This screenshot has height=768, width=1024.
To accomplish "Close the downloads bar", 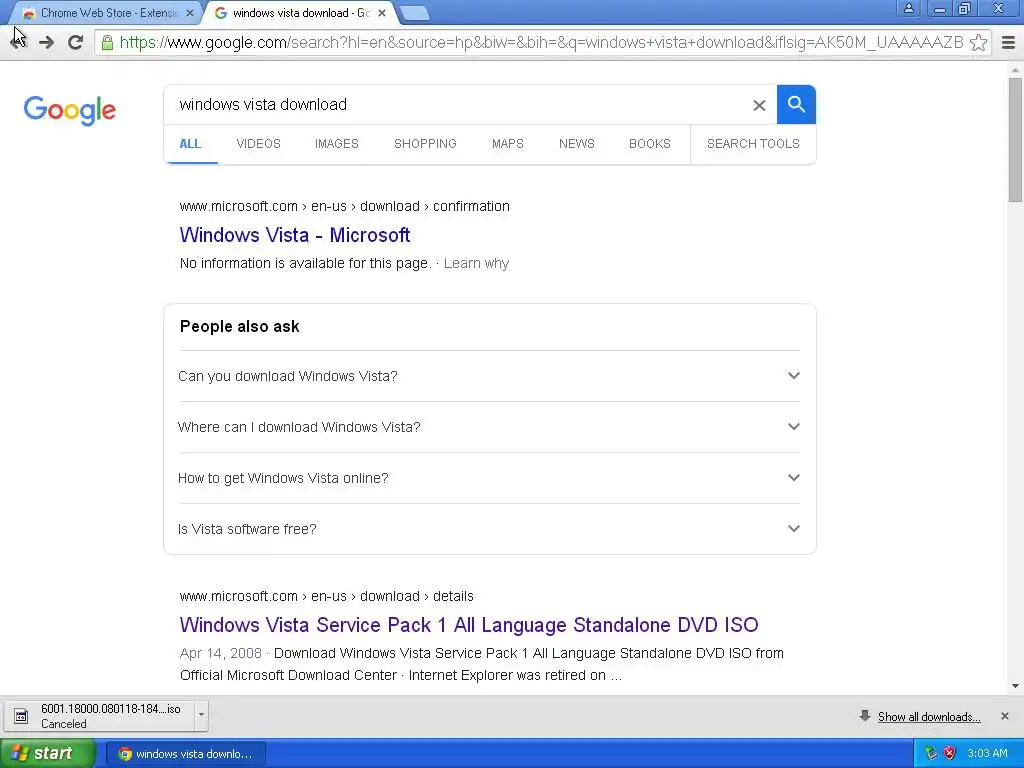I will coord(1005,716).
